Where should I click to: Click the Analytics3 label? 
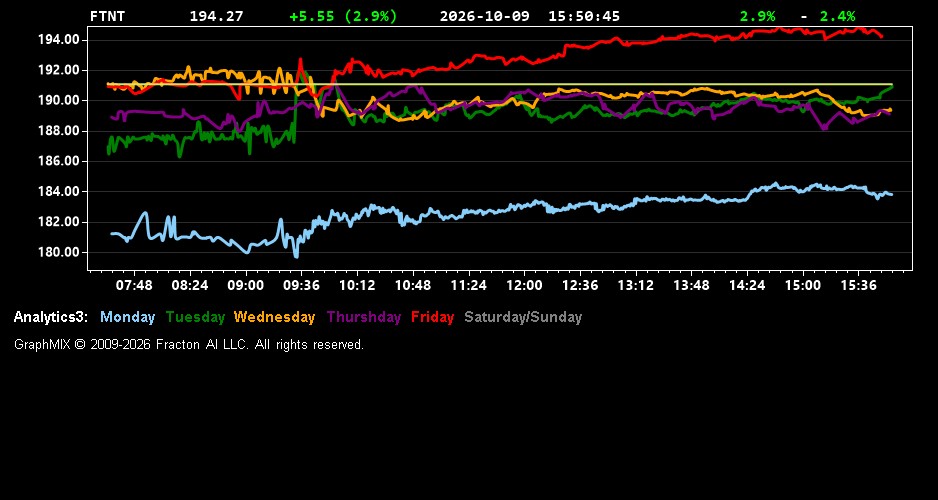point(51,317)
